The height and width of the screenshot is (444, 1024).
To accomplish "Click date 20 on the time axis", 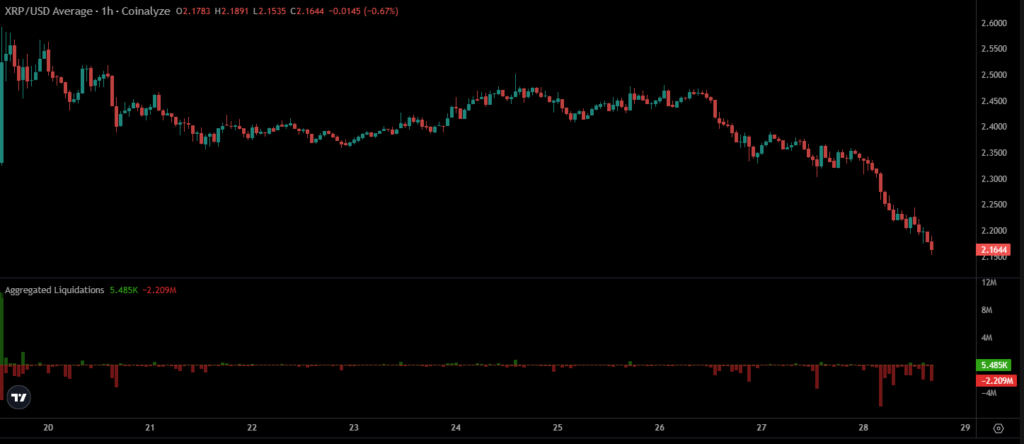I will (x=48, y=427).
